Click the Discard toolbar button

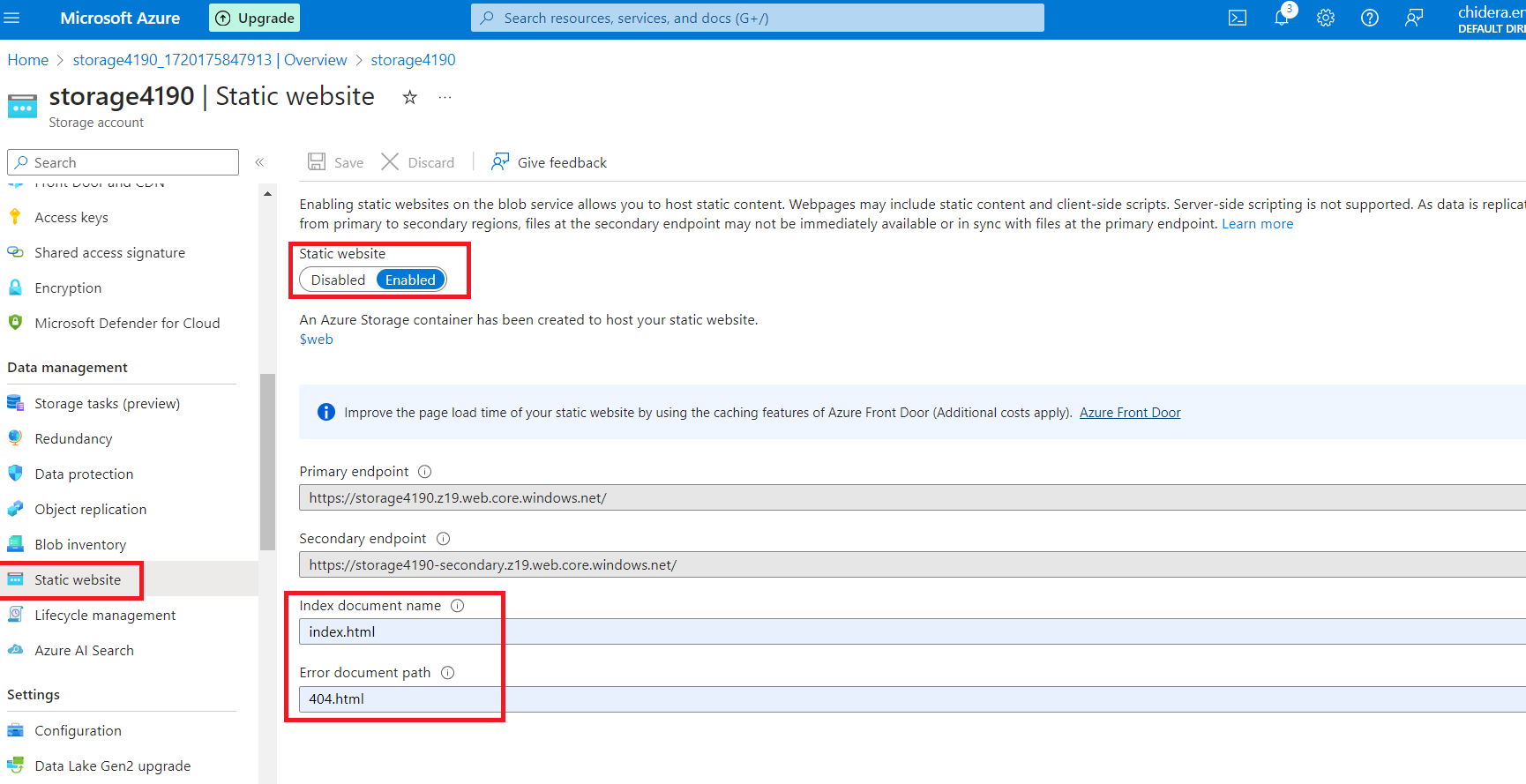[418, 162]
